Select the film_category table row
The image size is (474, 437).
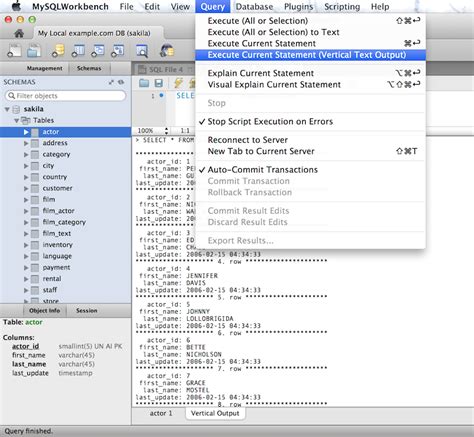65,222
